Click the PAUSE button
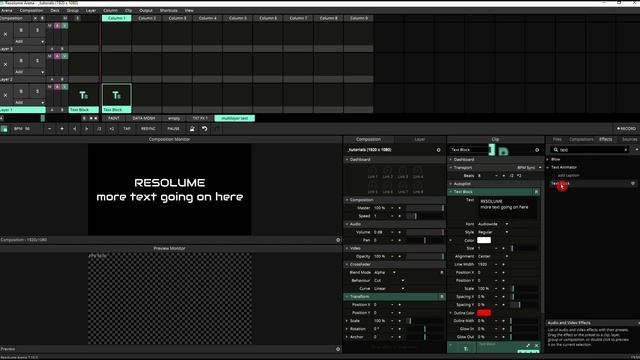The height and width of the screenshot is (360, 640). tap(173, 129)
